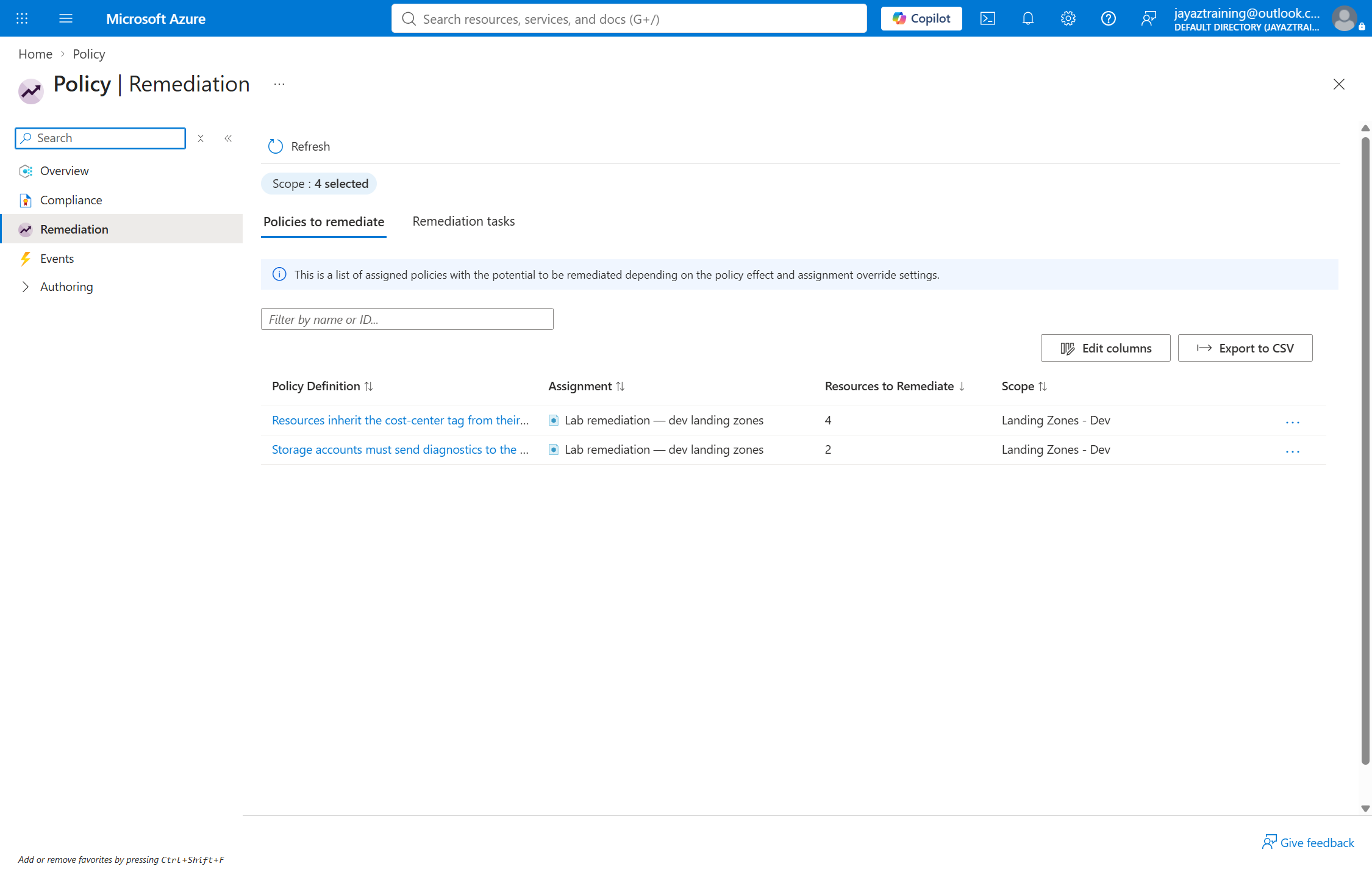
Task: Click the account avatar picture
Action: 1345,18
